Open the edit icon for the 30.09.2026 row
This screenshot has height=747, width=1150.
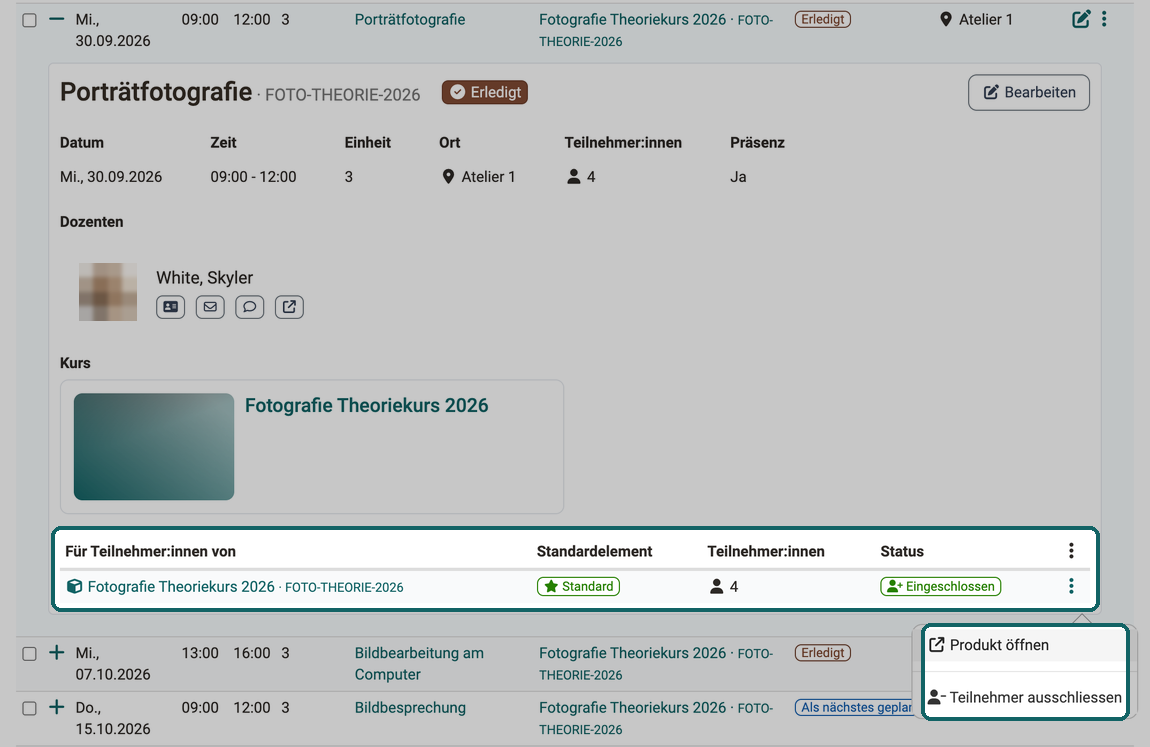(1080, 19)
